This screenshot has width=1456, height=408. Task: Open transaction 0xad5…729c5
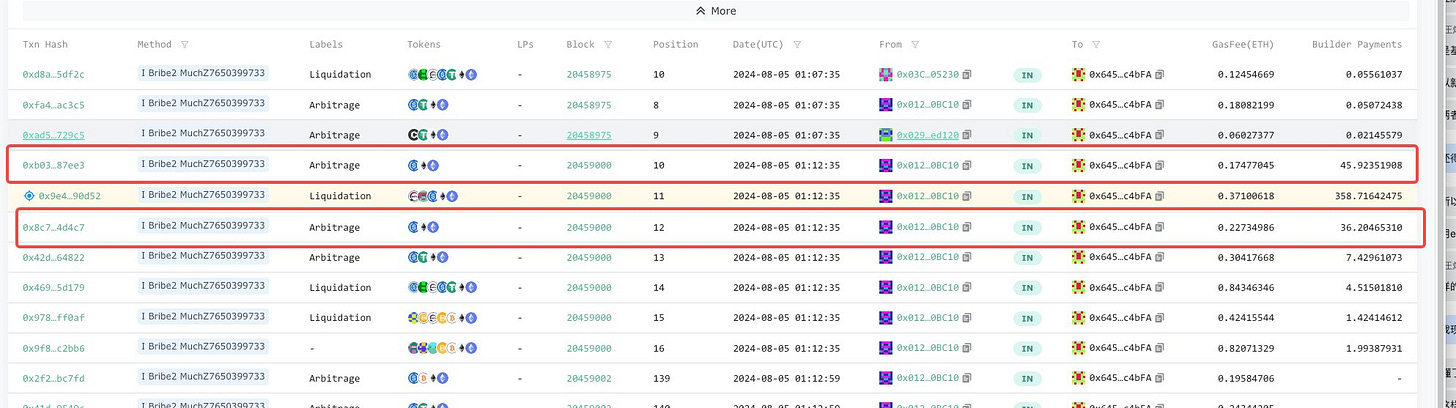[x=54, y=135]
